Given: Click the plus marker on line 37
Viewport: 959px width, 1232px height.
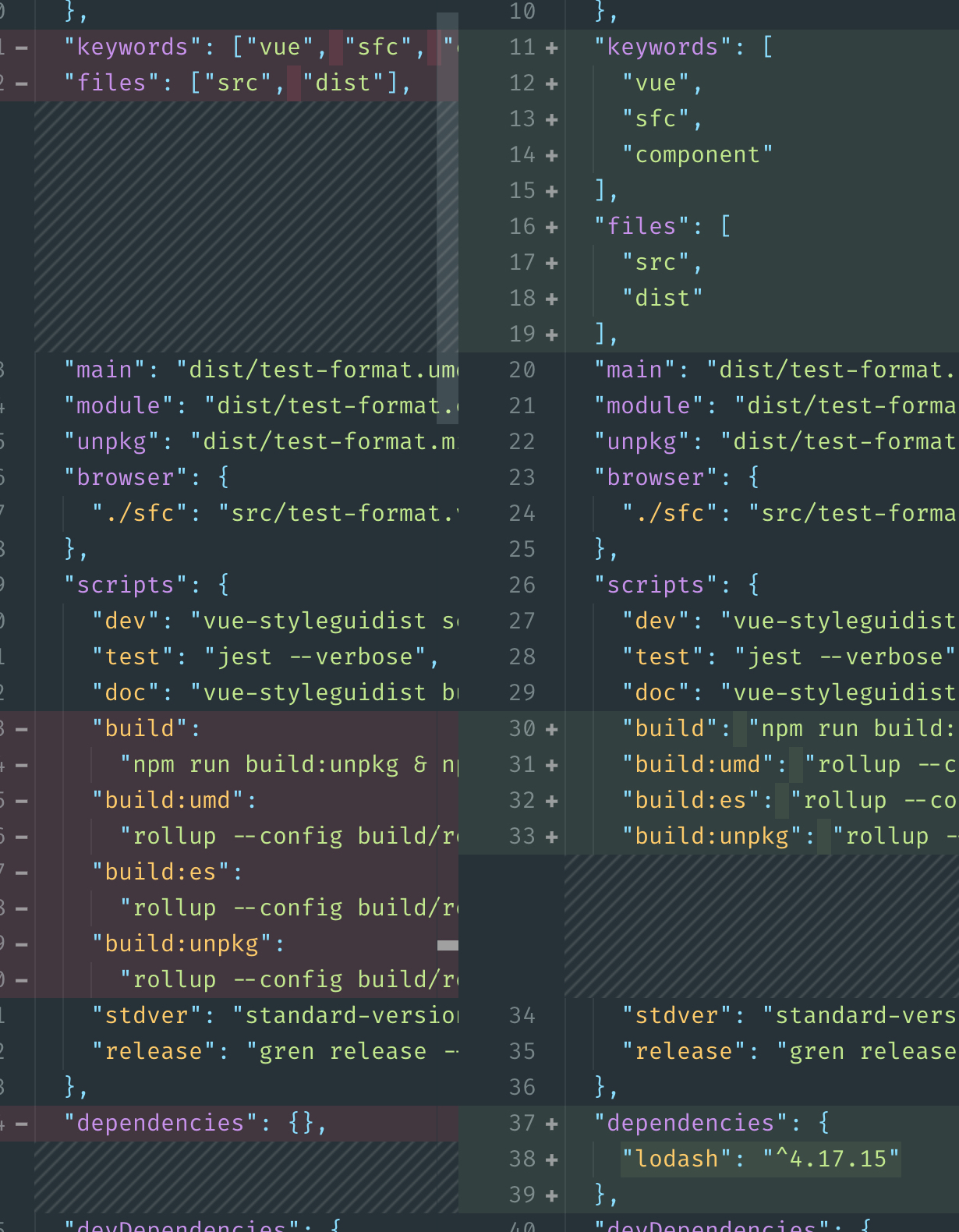Looking at the screenshot, I should (x=552, y=1124).
